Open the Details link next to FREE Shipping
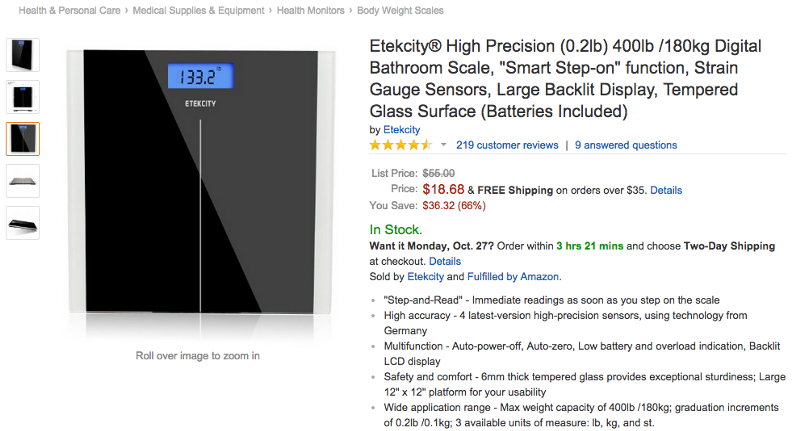 (666, 190)
